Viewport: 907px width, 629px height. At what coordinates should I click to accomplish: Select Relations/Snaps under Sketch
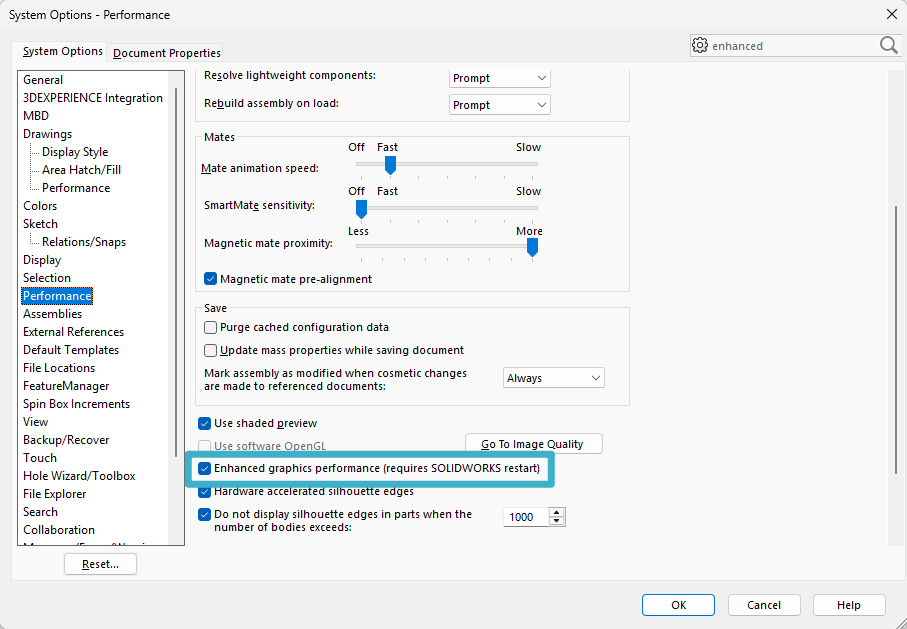click(84, 242)
